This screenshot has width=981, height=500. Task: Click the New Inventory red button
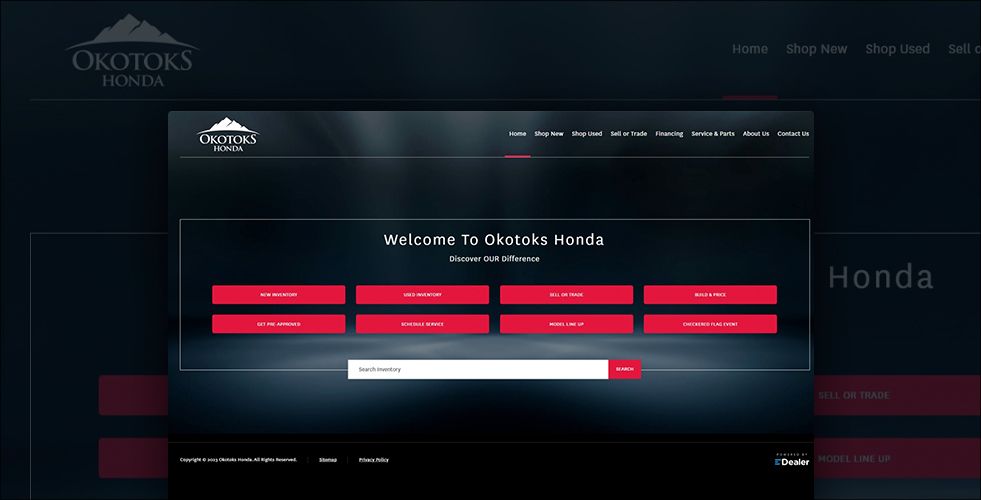[x=278, y=295]
